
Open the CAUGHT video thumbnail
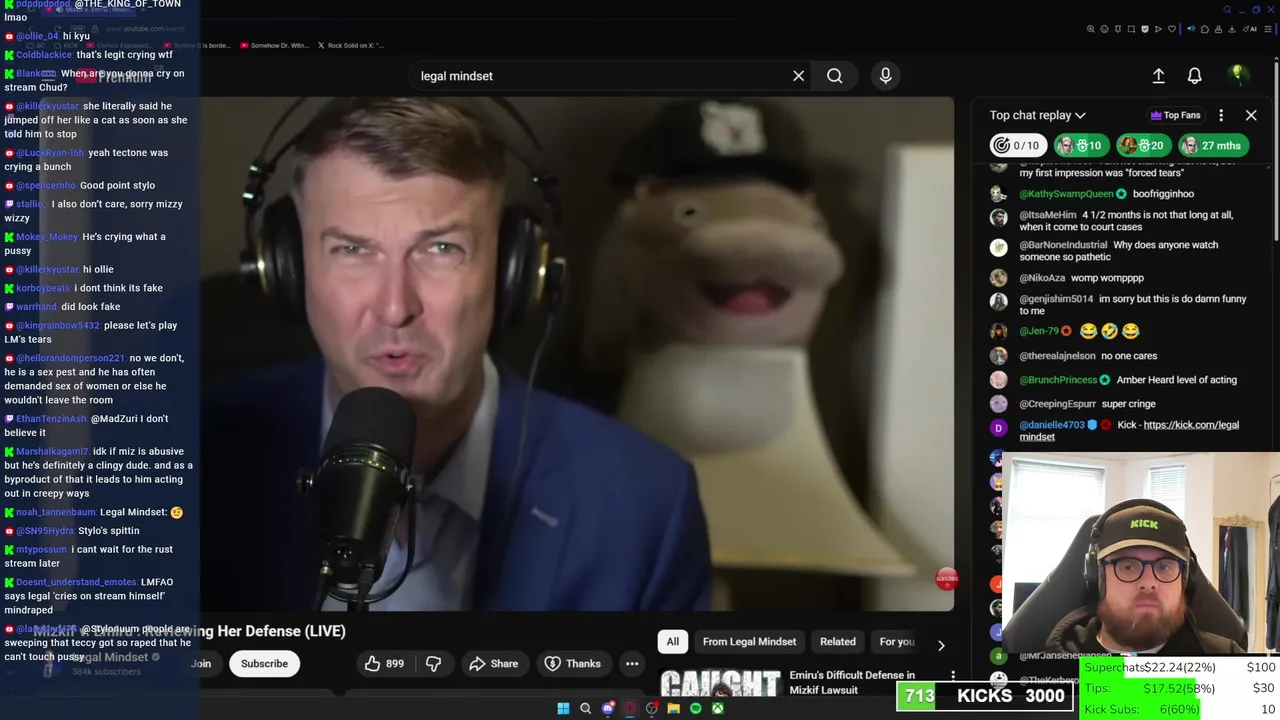click(720, 683)
